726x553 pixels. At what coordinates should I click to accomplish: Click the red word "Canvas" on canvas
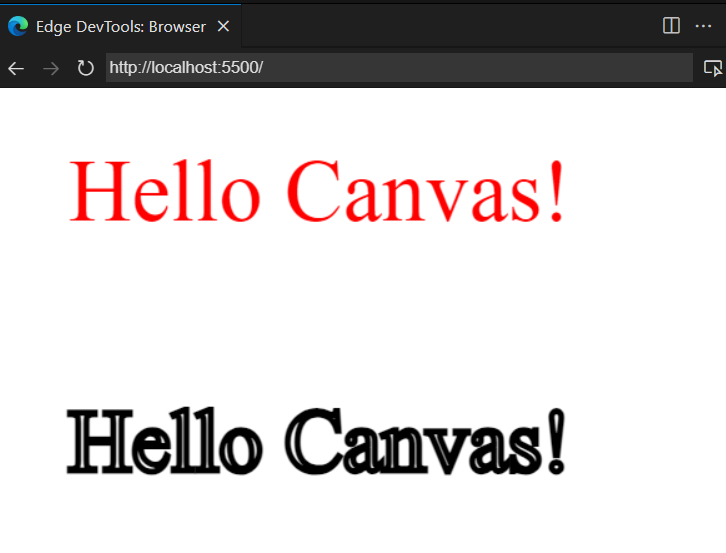[x=412, y=192]
